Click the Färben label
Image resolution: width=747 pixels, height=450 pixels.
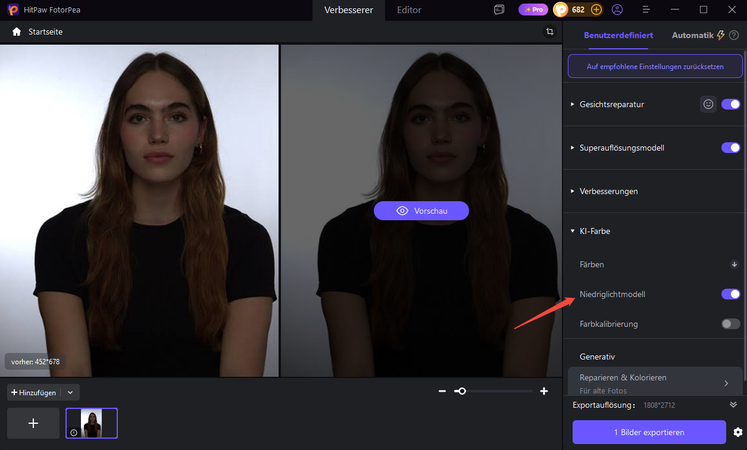(x=592, y=264)
